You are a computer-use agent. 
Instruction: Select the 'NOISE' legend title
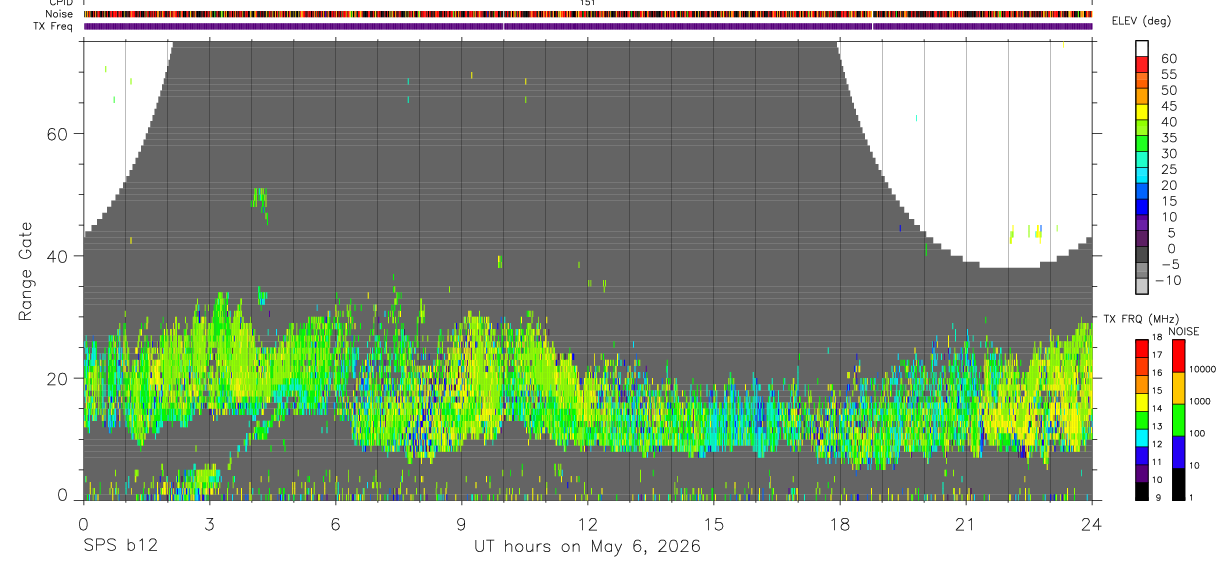[1185, 331]
